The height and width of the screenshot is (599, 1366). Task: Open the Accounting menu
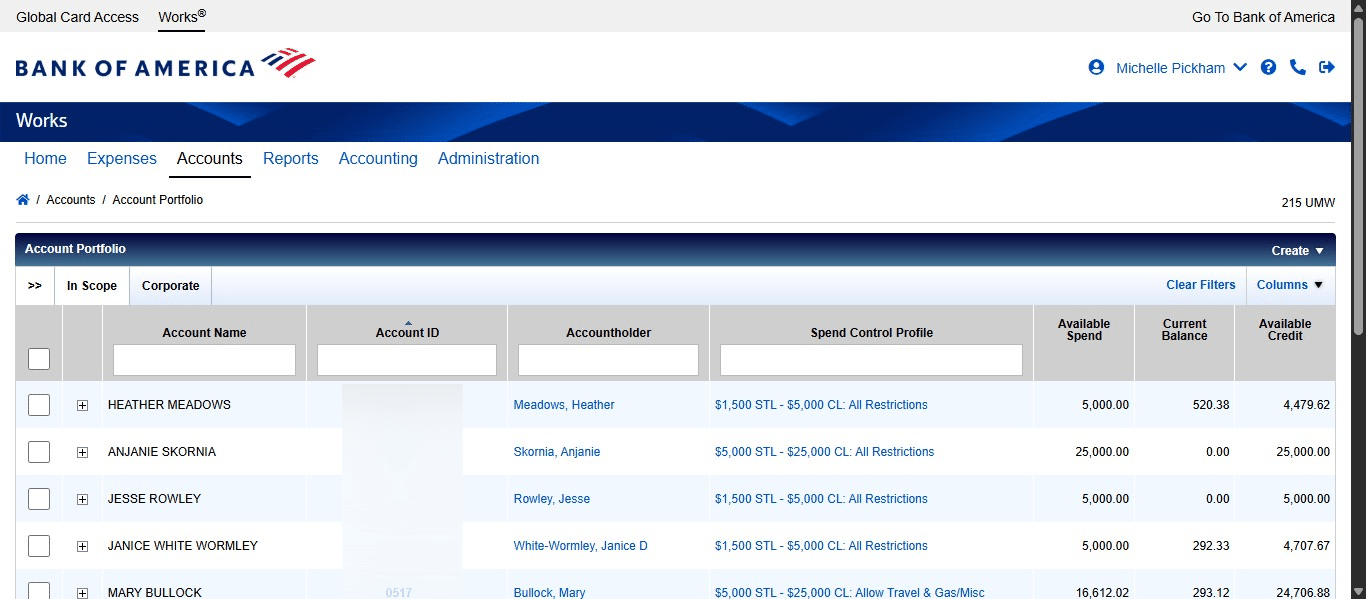pyautogui.click(x=378, y=158)
